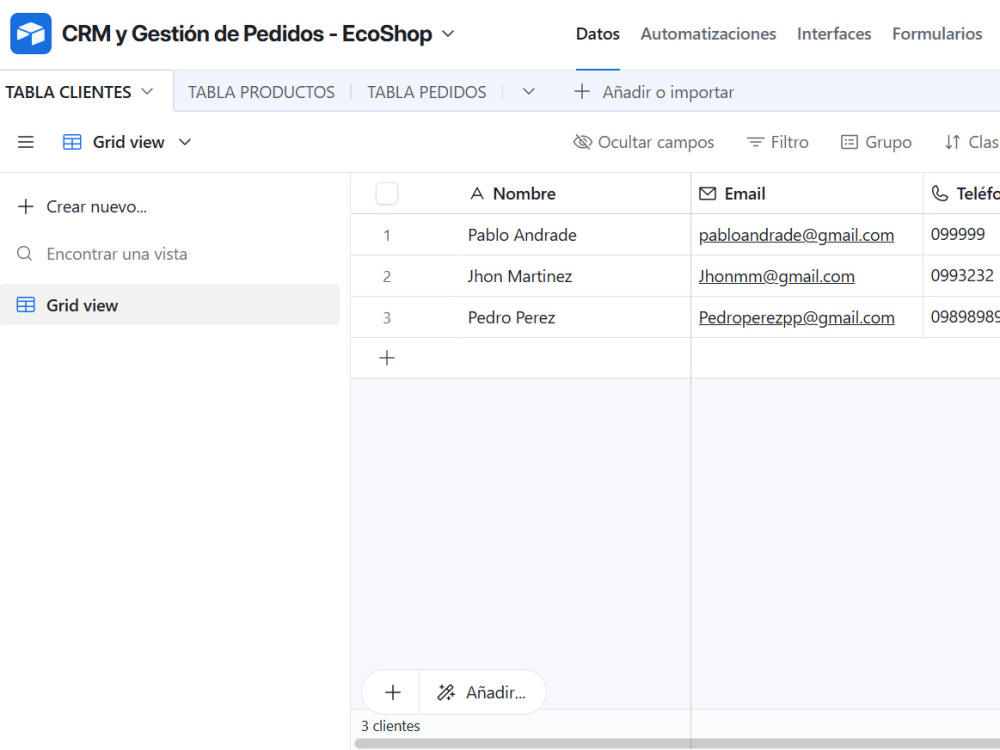
Task: Click row number 2
Action: pyautogui.click(x=386, y=276)
